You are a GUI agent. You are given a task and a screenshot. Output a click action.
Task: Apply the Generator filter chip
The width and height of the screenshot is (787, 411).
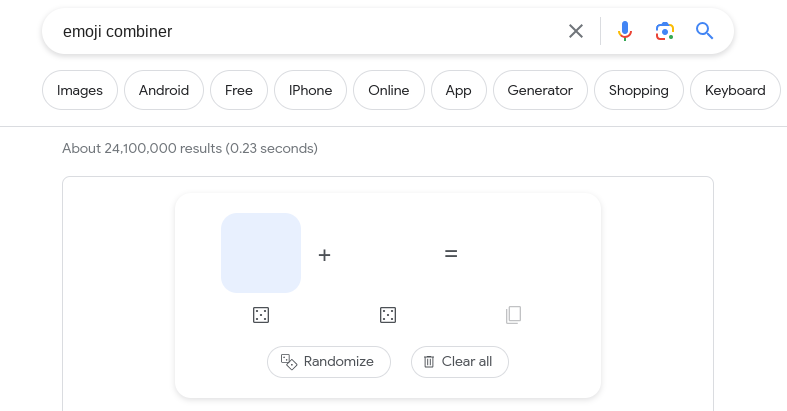540,90
